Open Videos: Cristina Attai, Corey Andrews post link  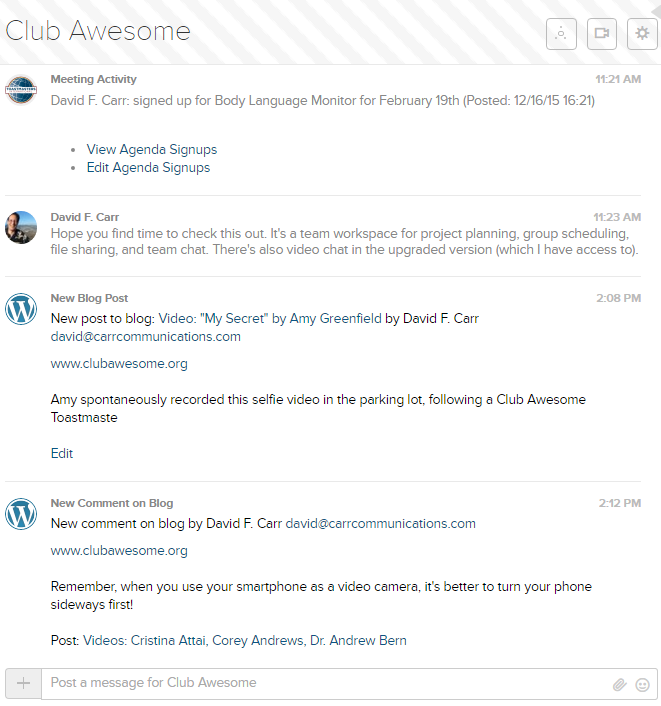[x=244, y=640]
